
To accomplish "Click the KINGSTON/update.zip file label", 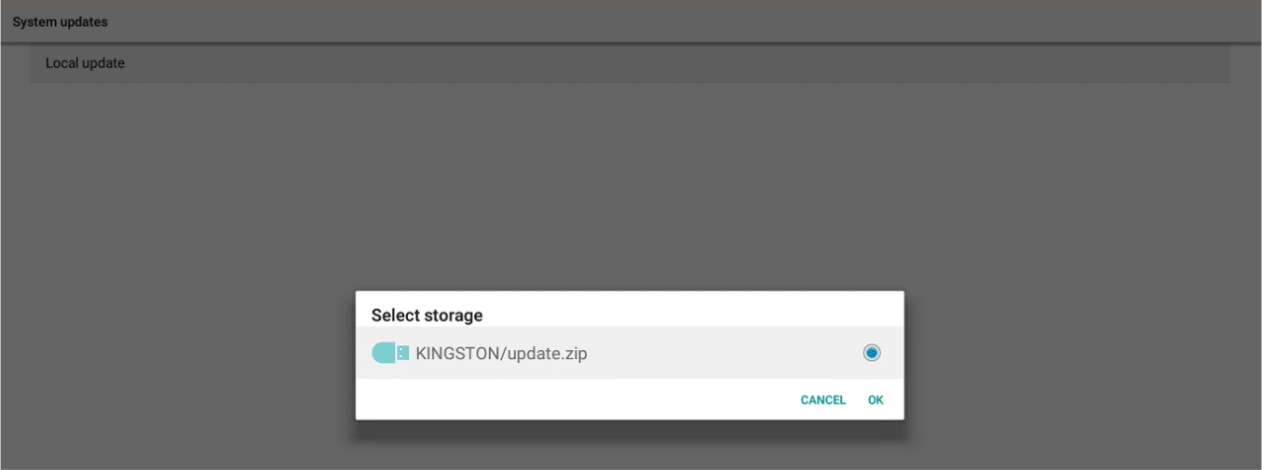I will click(501, 353).
